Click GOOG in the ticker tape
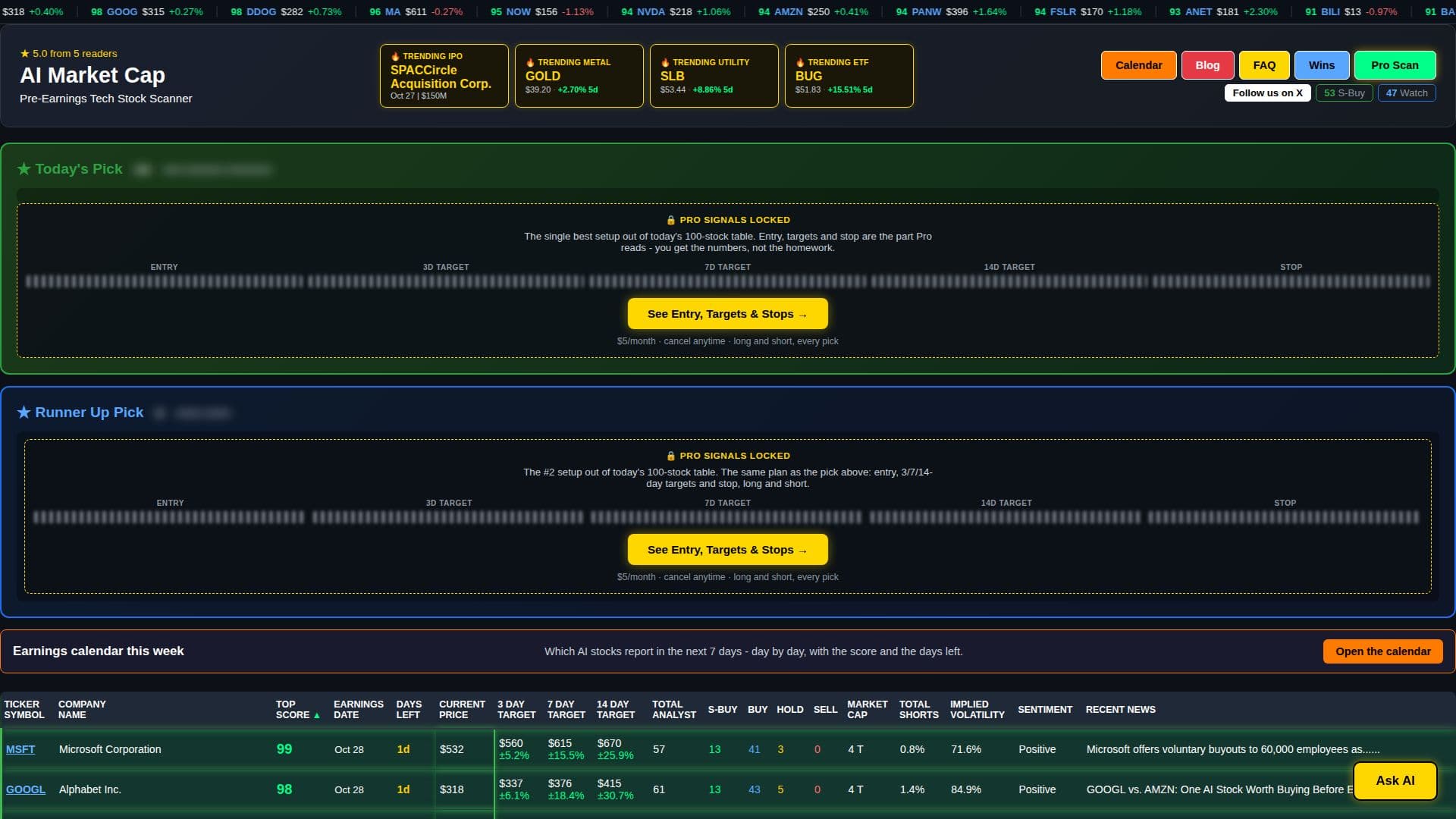Screen dimensions: 1456x819 point(122,12)
